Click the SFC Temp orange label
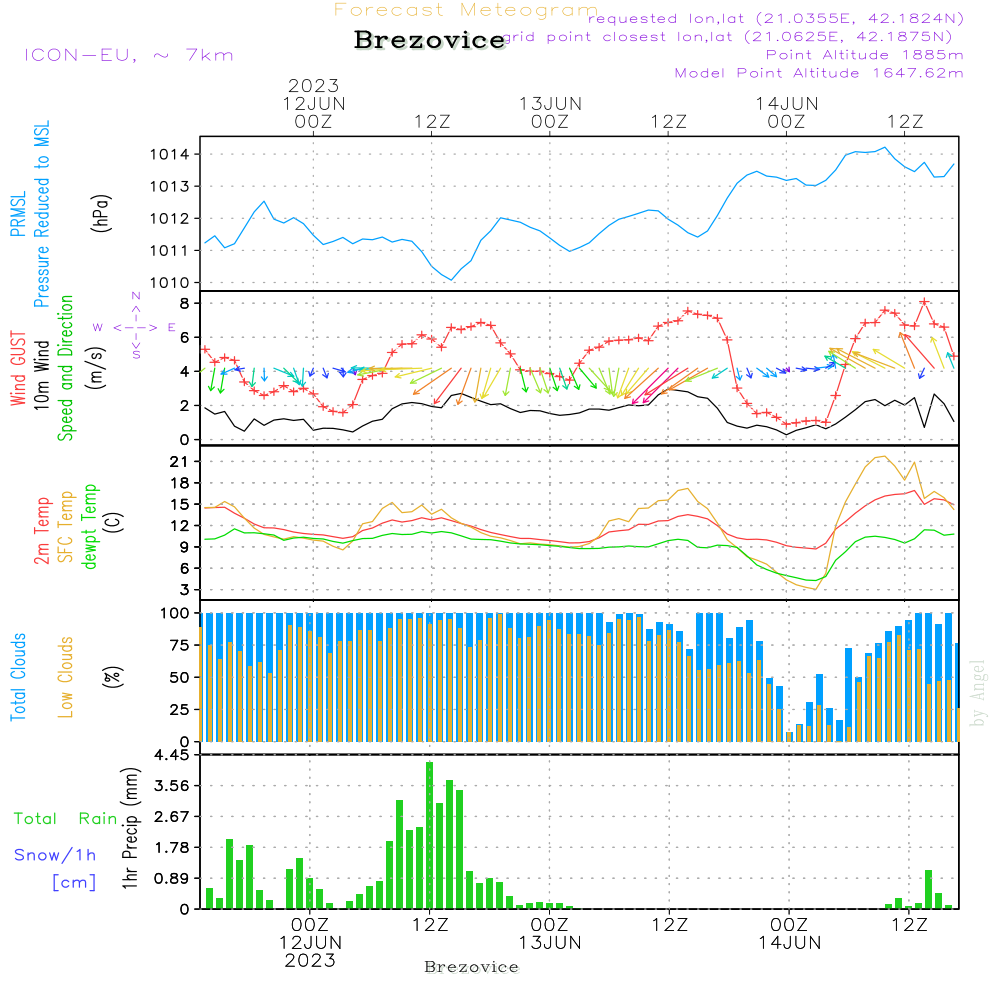The image size is (1000, 1000). (x=66, y=527)
